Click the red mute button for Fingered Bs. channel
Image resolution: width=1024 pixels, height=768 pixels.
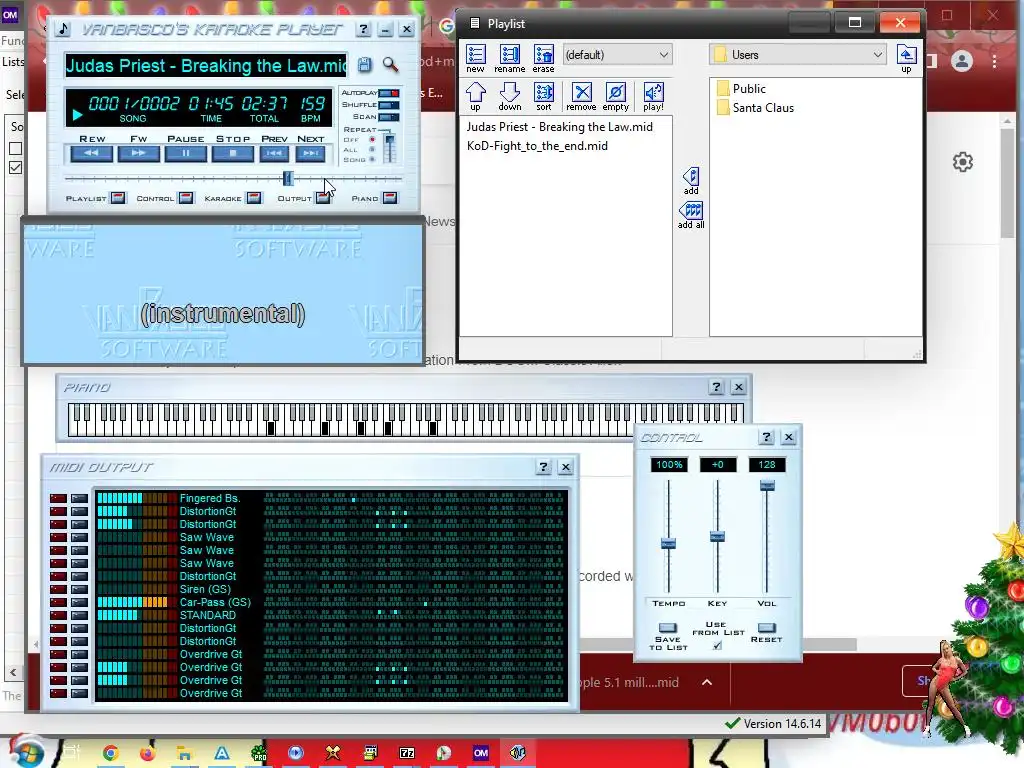58,498
